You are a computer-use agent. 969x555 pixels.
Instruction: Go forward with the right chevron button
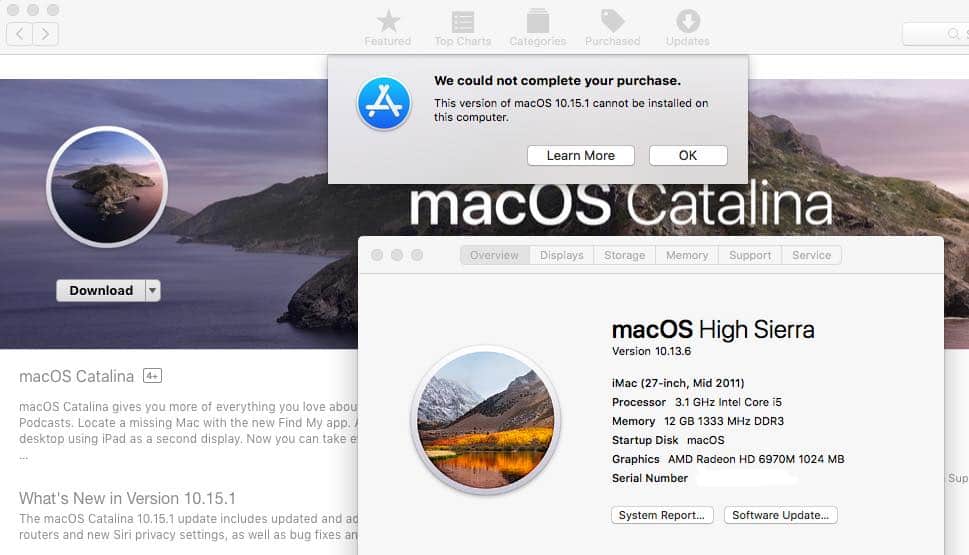(46, 33)
